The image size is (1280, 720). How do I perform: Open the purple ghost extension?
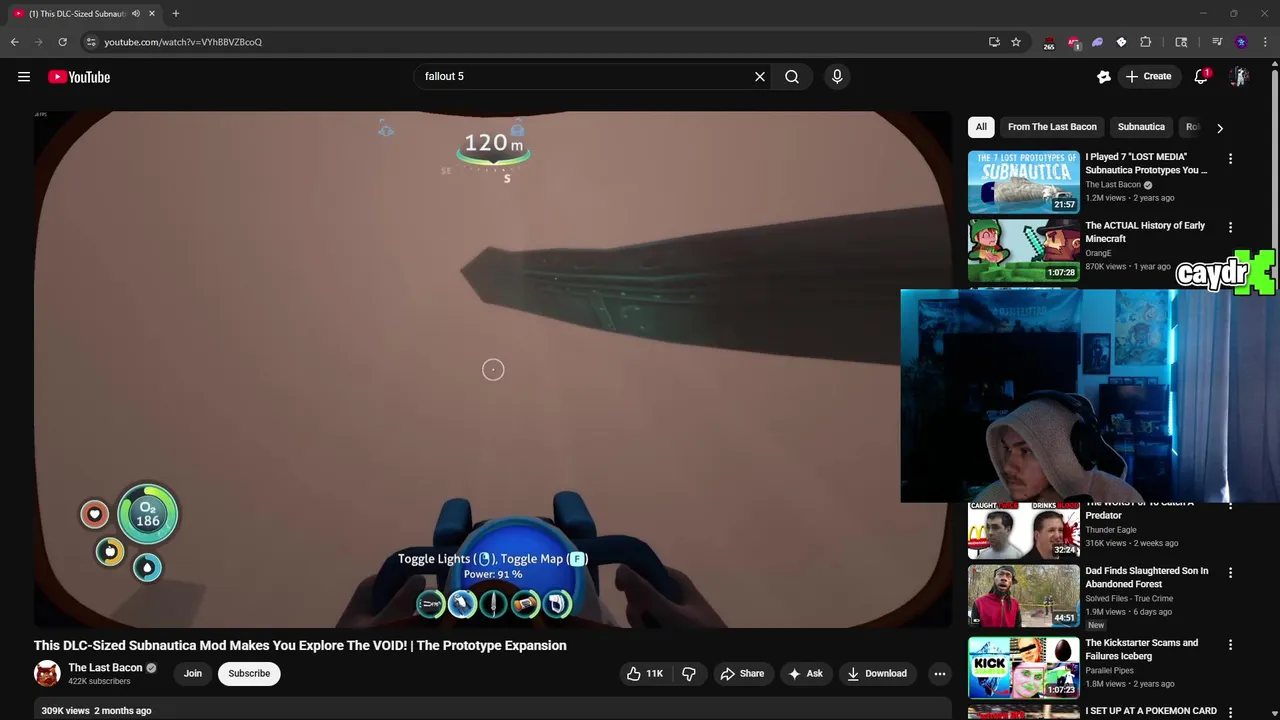pos(1097,42)
